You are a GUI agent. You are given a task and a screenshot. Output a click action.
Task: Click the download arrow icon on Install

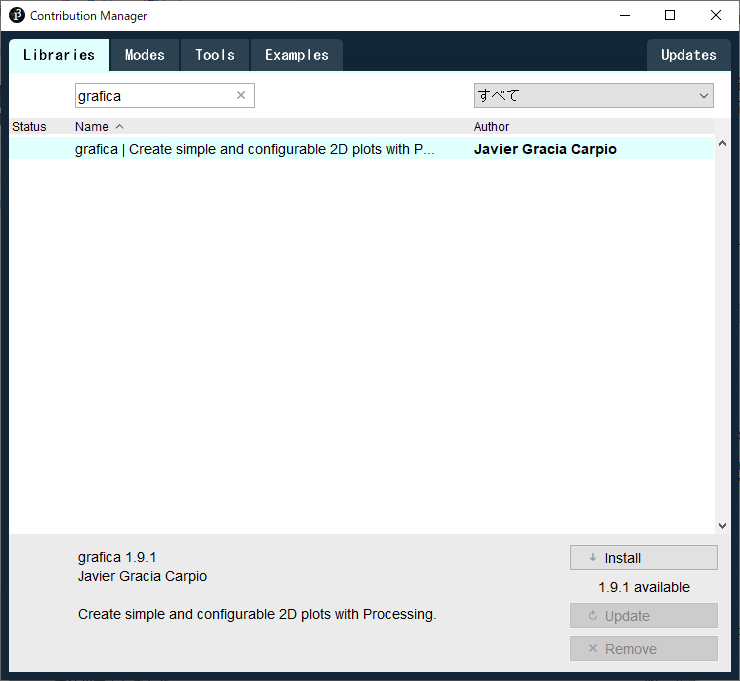click(x=593, y=558)
